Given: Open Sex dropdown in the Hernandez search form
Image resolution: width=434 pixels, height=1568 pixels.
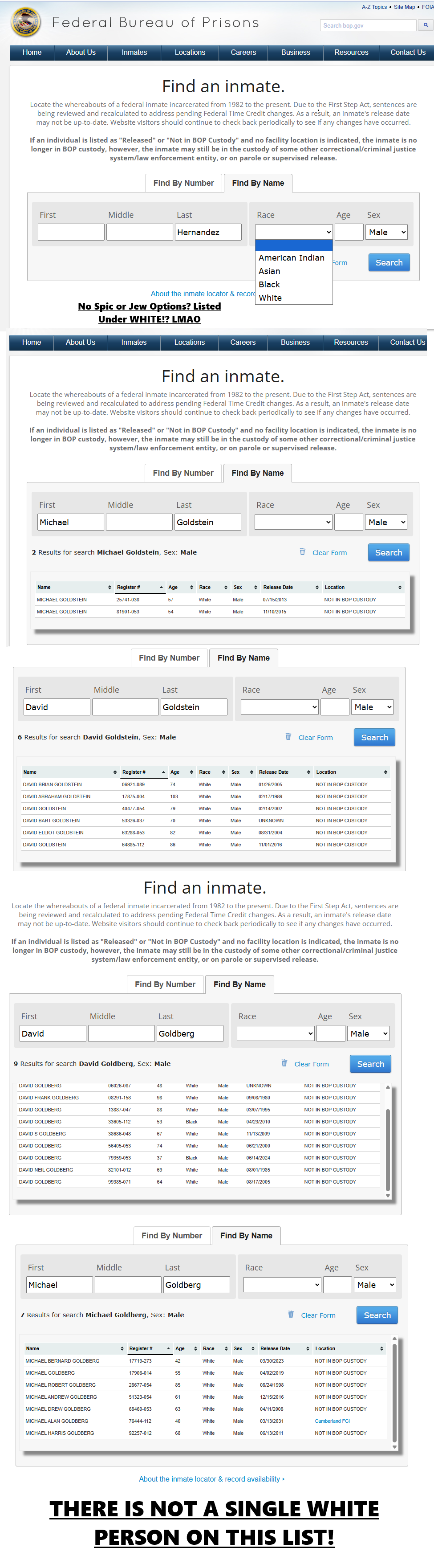Looking at the screenshot, I should 386,232.
